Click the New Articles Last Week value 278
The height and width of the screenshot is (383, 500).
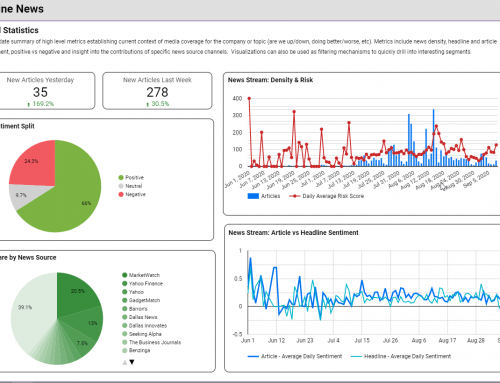[x=157, y=92]
